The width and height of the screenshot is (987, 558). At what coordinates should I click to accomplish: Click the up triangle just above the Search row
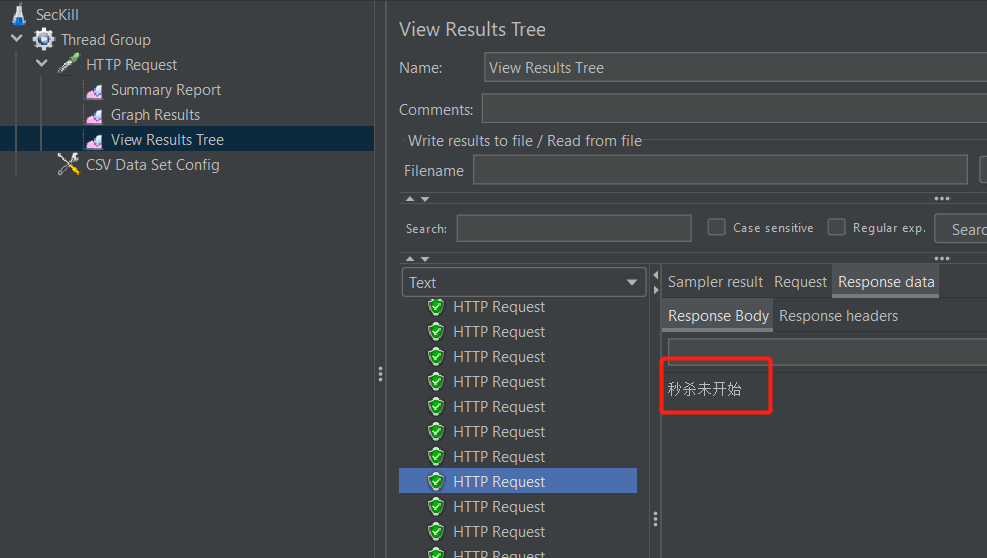point(410,198)
